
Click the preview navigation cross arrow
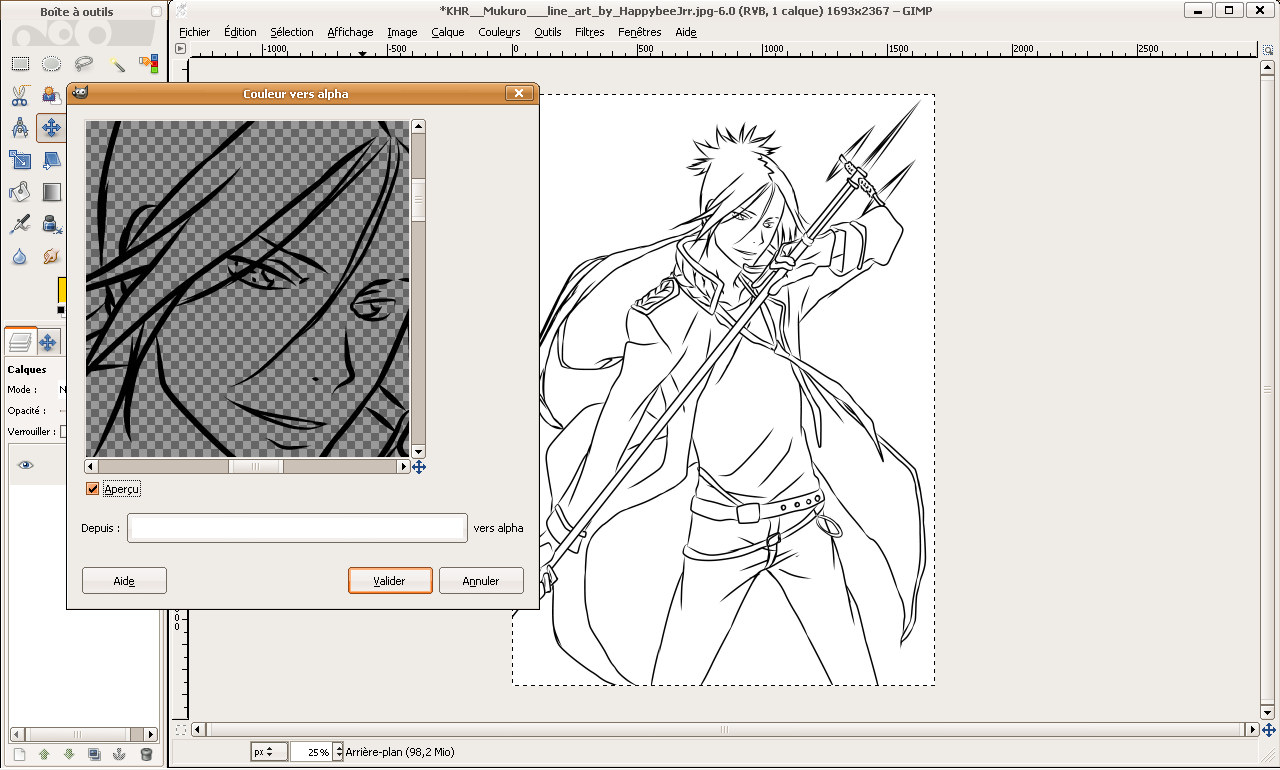(419, 467)
